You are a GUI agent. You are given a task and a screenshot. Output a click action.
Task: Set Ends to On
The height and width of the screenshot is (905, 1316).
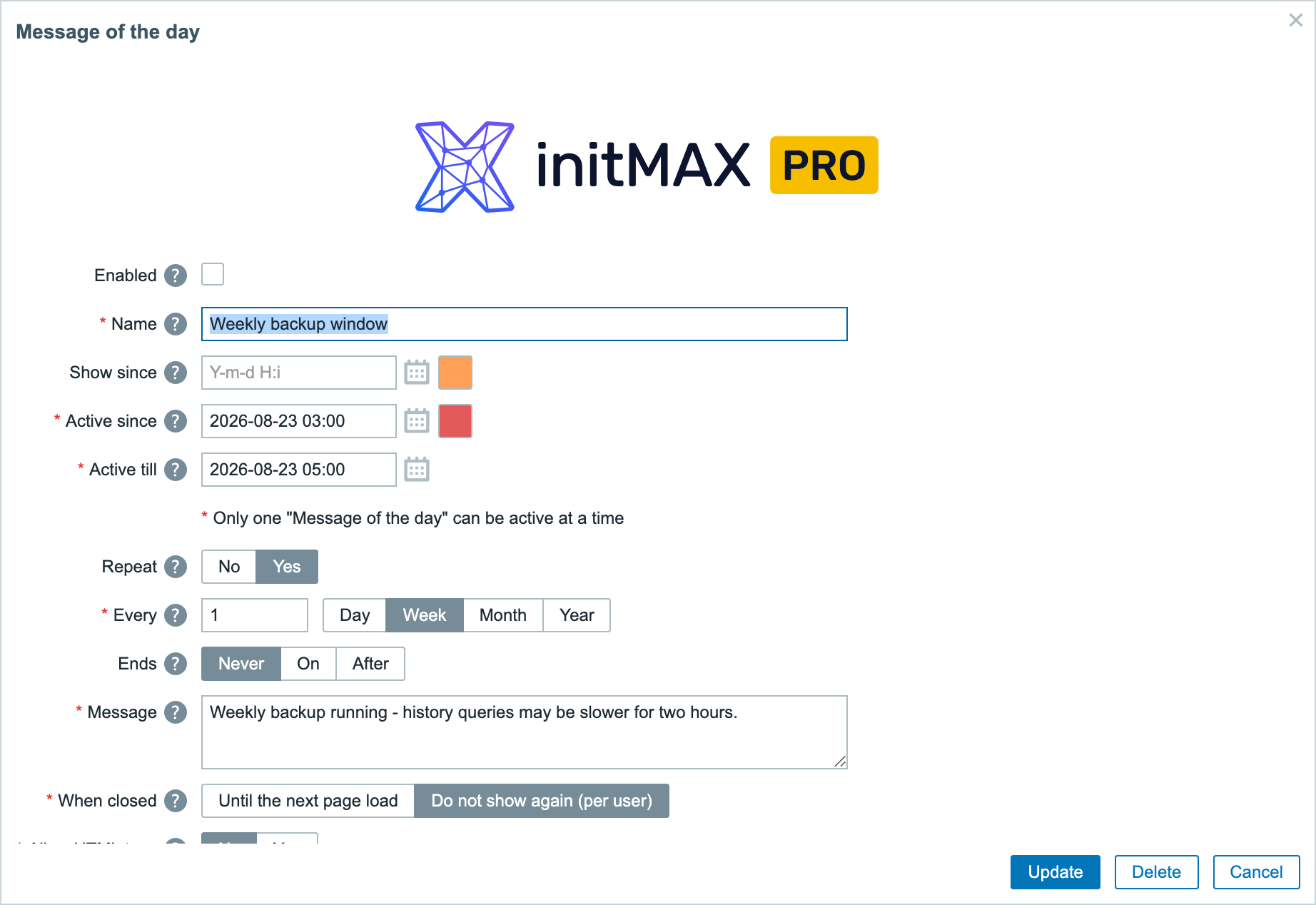point(308,664)
